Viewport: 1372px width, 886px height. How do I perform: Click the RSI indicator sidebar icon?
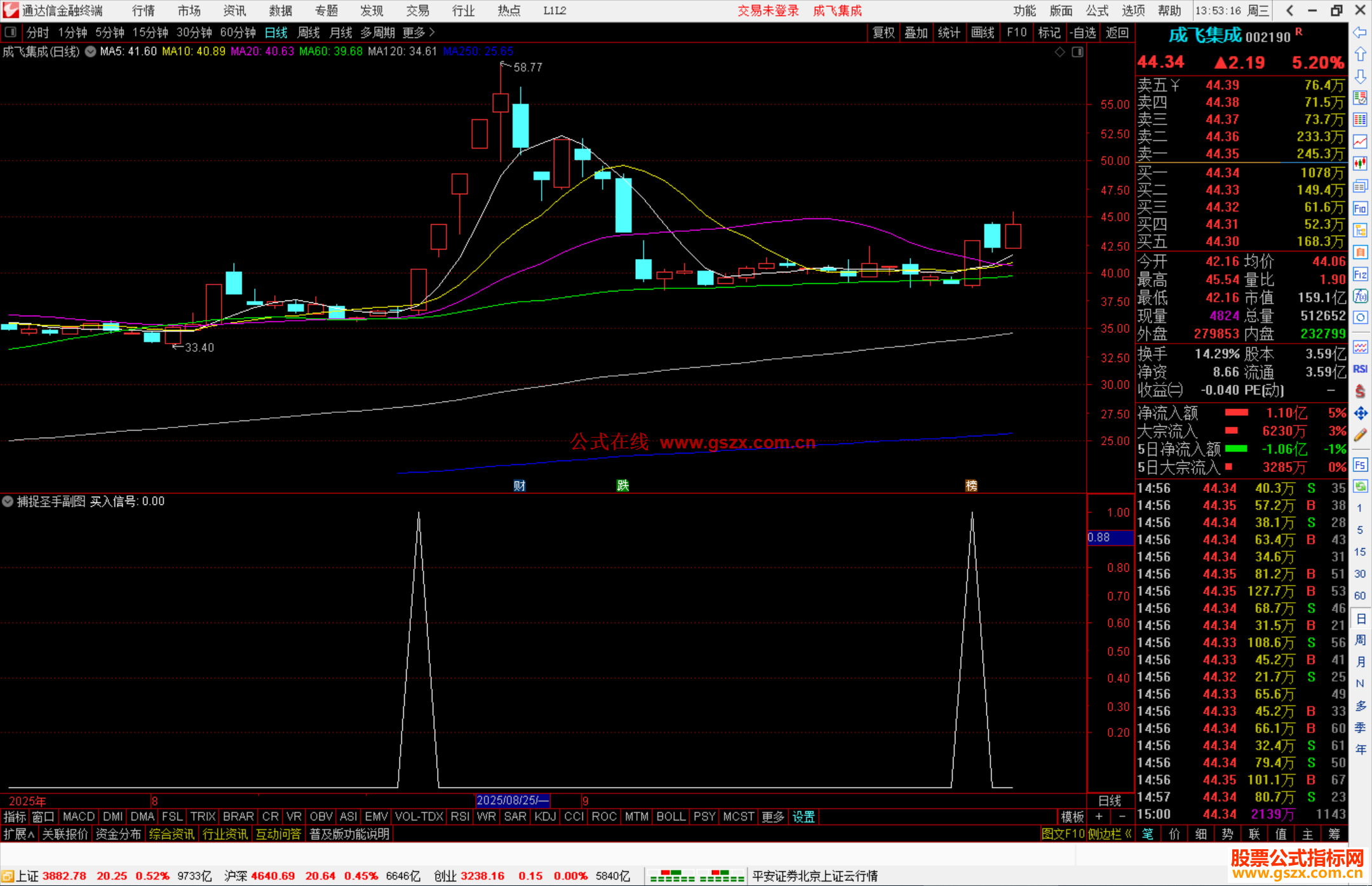(x=1360, y=369)
